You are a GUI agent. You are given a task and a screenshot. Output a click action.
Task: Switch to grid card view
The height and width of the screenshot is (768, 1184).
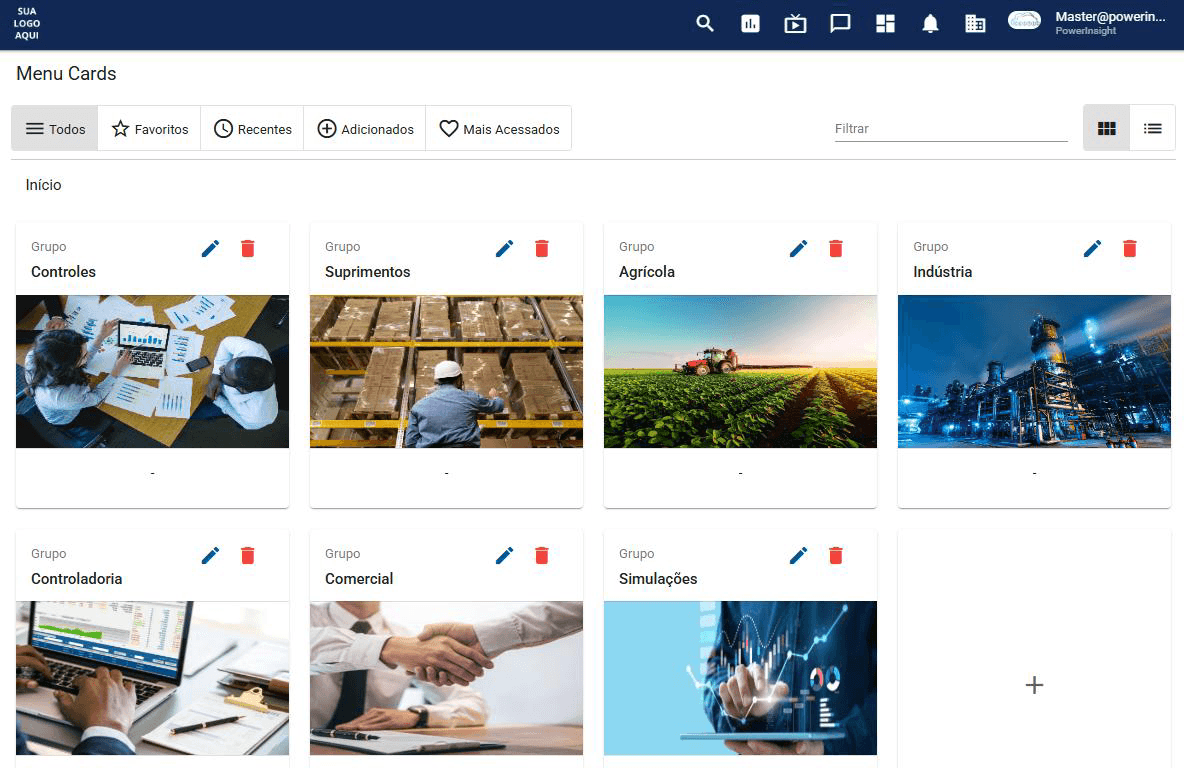pos(1106,128)
